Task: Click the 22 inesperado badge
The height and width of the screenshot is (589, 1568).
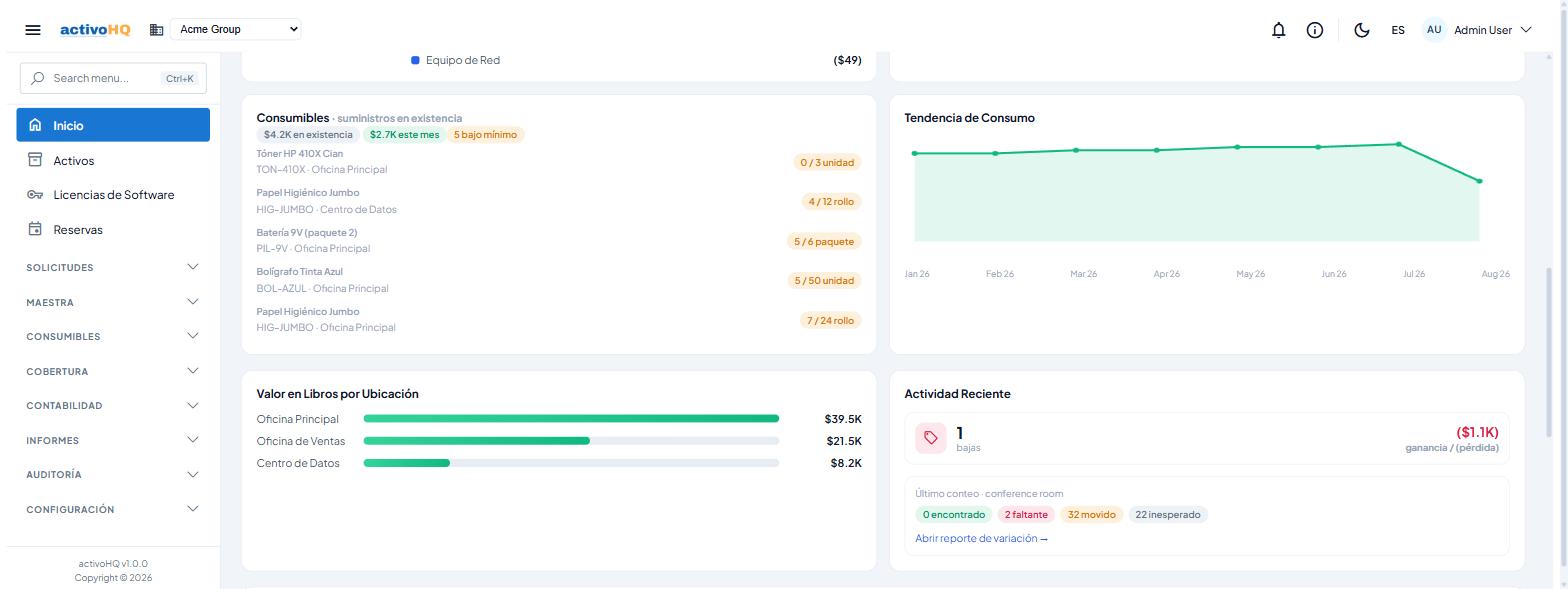Action: click(x=1168, y=514)
